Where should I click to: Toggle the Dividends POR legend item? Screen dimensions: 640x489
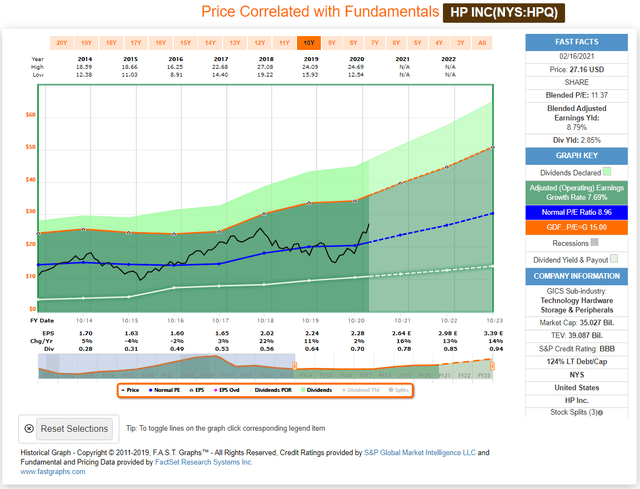(x=270, y=390)
